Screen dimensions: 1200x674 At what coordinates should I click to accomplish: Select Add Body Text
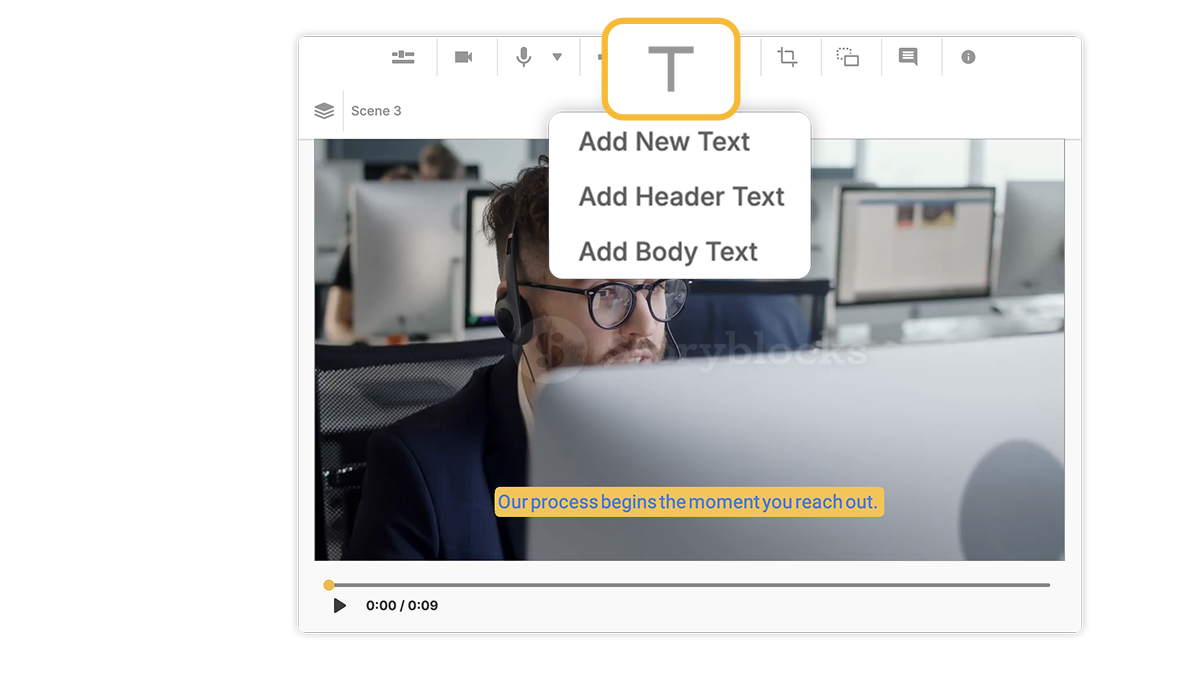click(x=668, y=252)
